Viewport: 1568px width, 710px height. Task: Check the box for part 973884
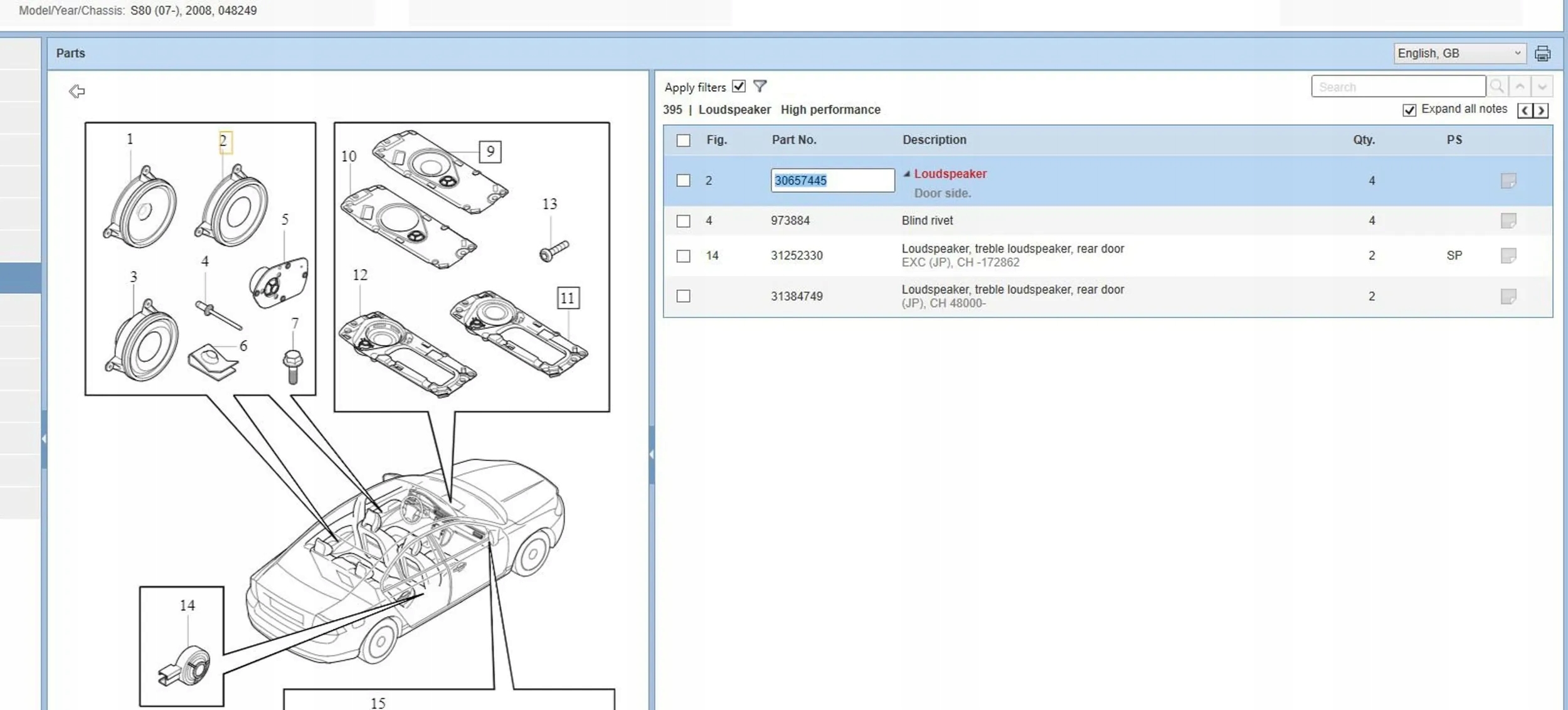point(683,221)
